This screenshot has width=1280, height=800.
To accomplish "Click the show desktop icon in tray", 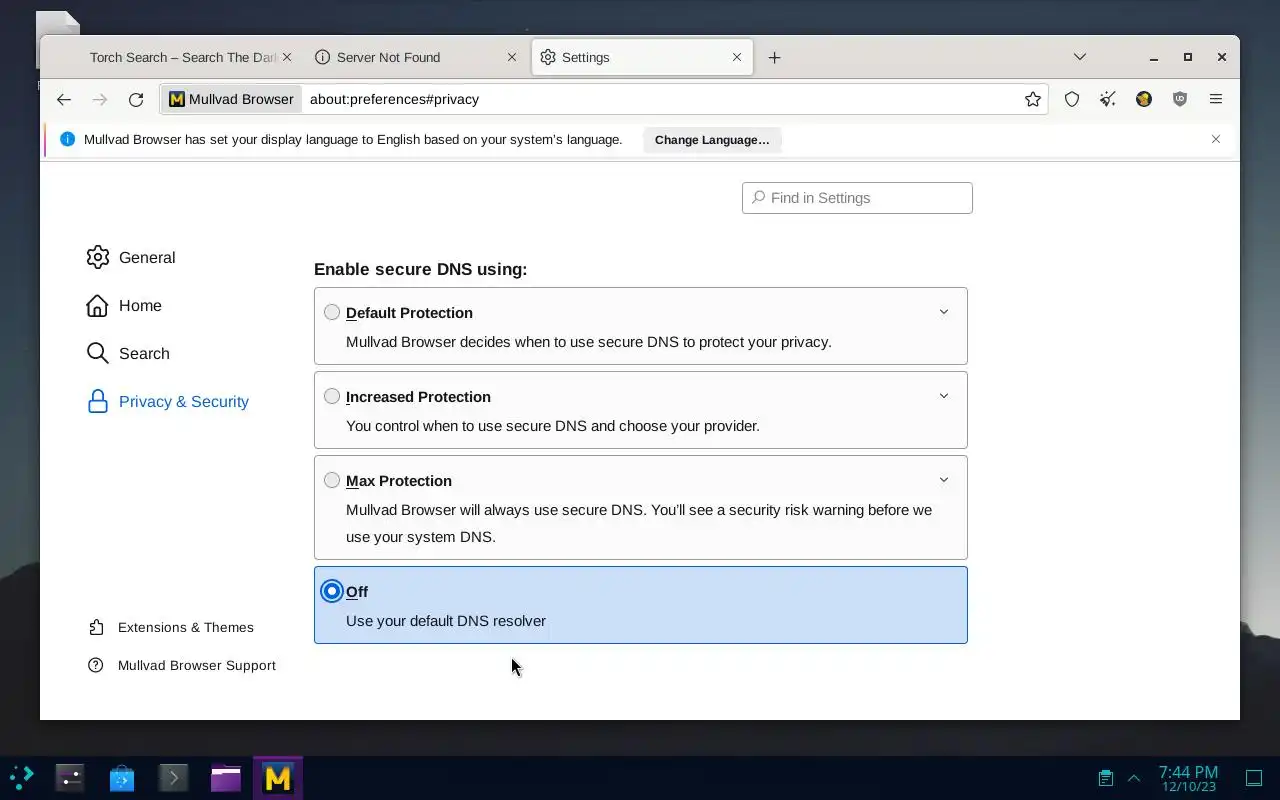I will [1254, 778].
